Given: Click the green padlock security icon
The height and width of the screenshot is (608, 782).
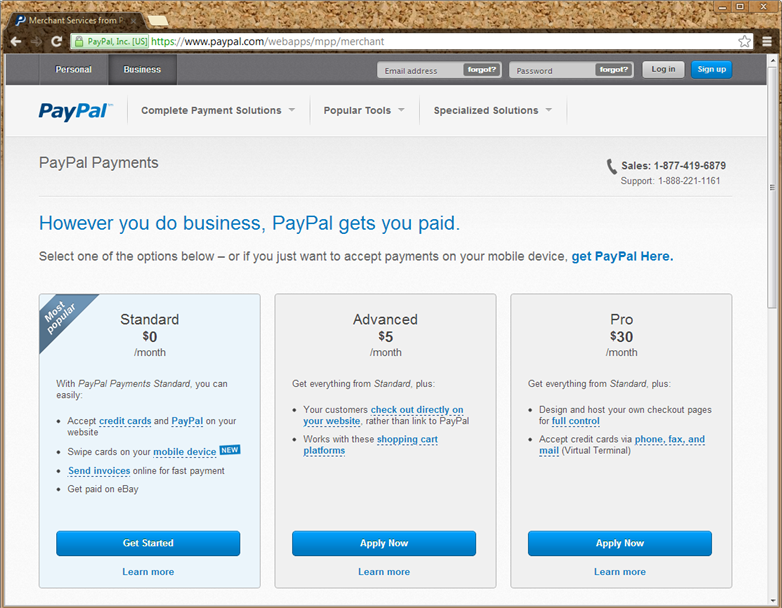Looking at the screenshot, I should (x=79, y=41).
